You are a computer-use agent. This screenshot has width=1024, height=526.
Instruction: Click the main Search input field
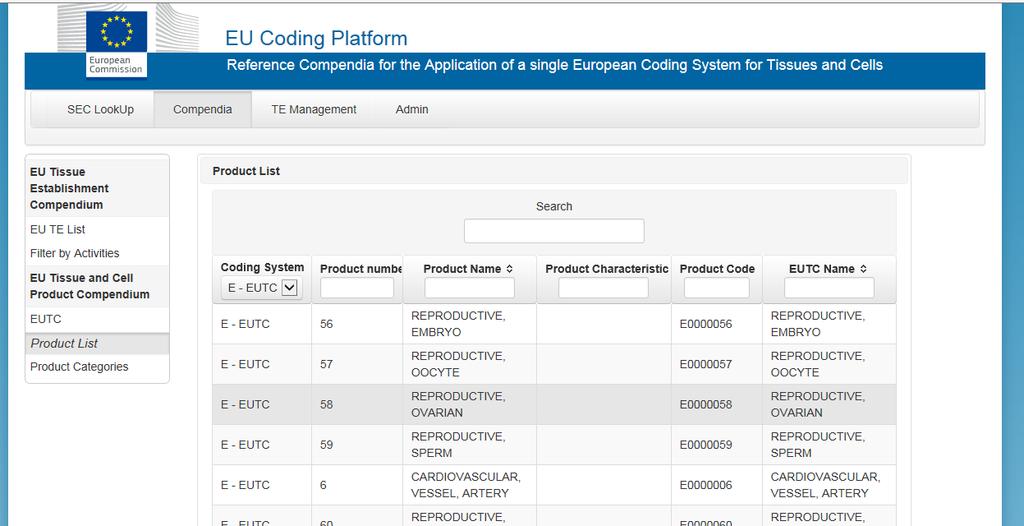(x=554, y=231)
